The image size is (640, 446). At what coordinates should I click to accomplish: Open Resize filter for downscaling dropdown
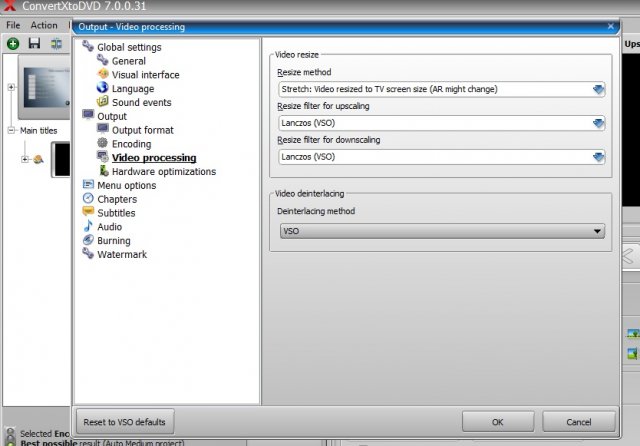(x=598, y=157)
